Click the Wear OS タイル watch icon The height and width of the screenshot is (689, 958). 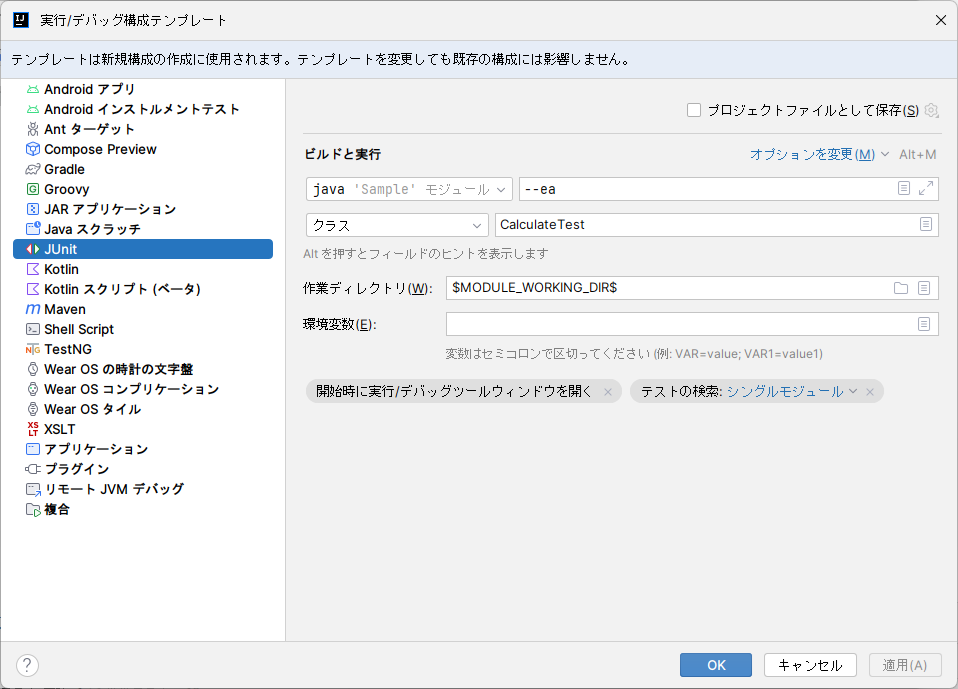click(33, 409)
